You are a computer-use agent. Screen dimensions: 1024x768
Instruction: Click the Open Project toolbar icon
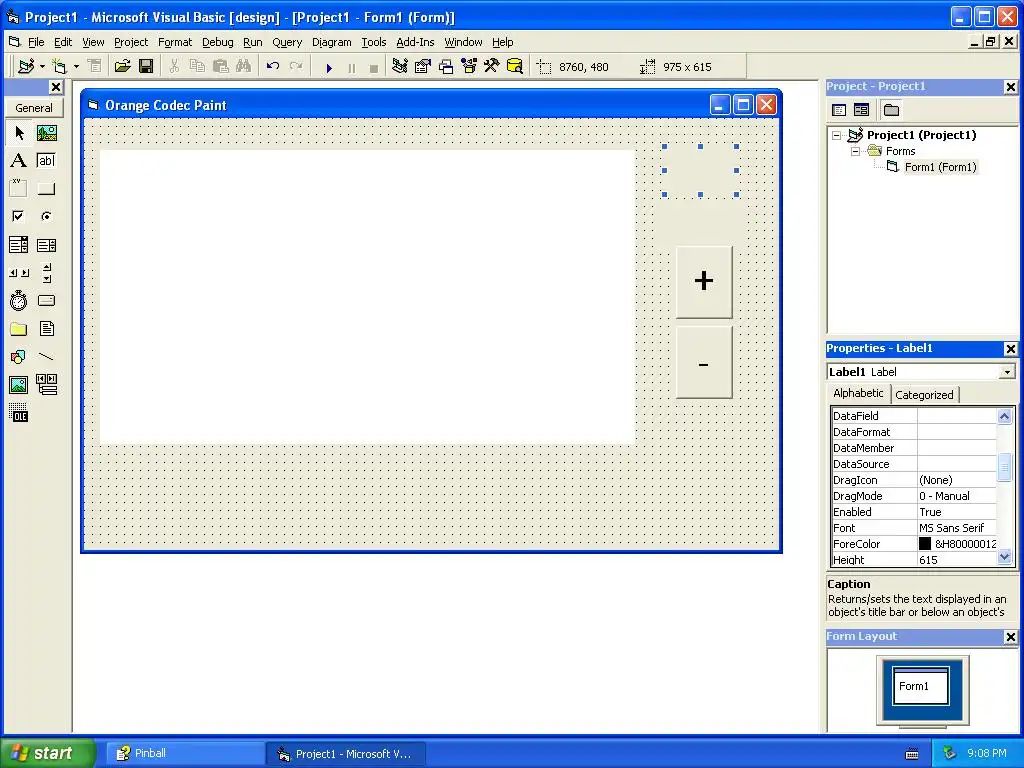122,67
